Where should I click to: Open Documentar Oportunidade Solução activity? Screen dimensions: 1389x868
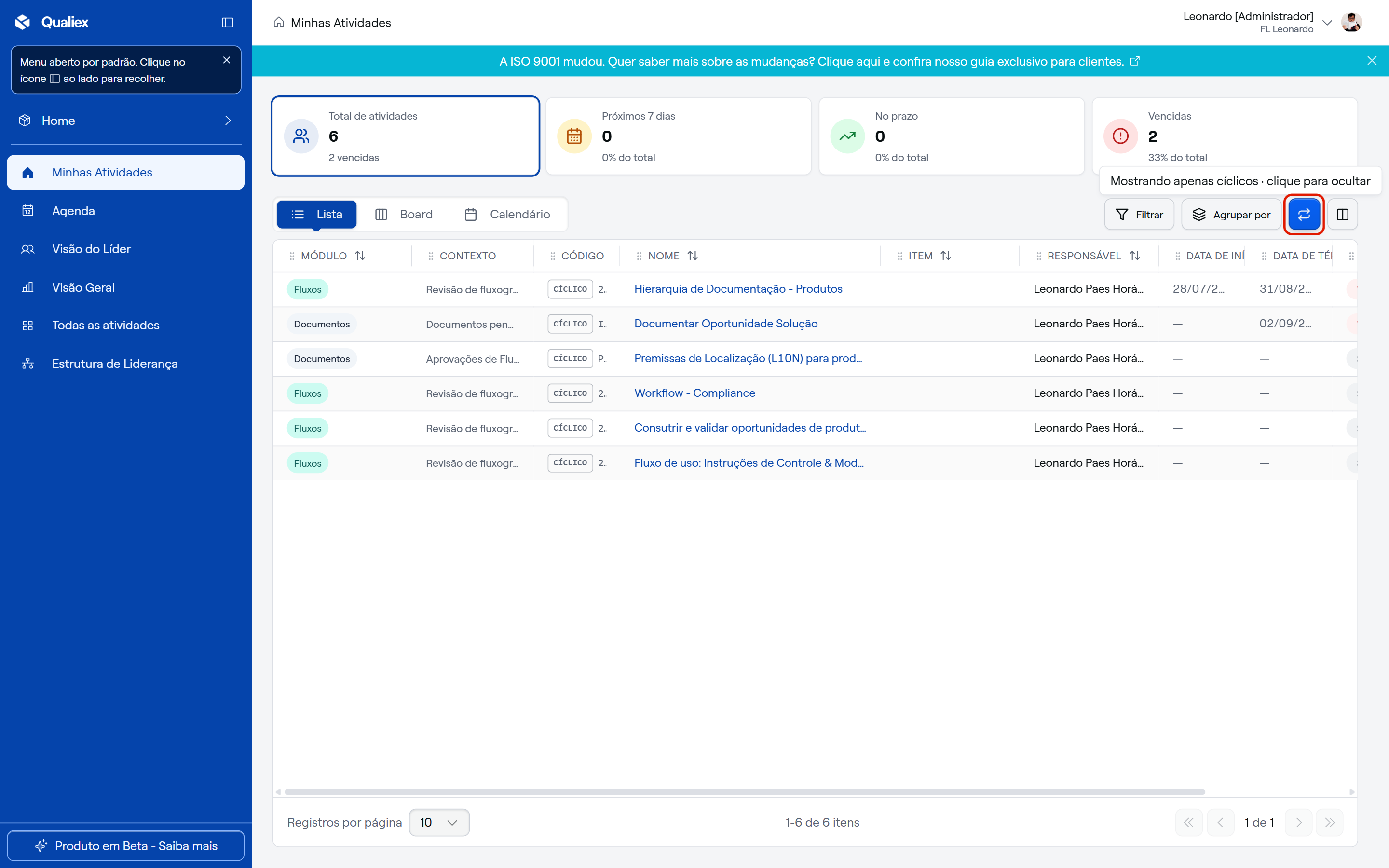(725, 324)
